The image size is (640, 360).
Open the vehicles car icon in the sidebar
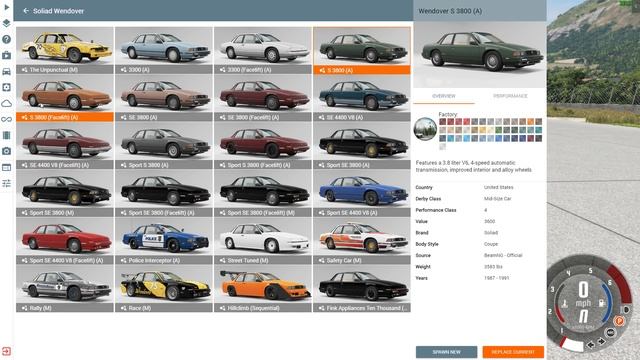[x=7, y=71]
